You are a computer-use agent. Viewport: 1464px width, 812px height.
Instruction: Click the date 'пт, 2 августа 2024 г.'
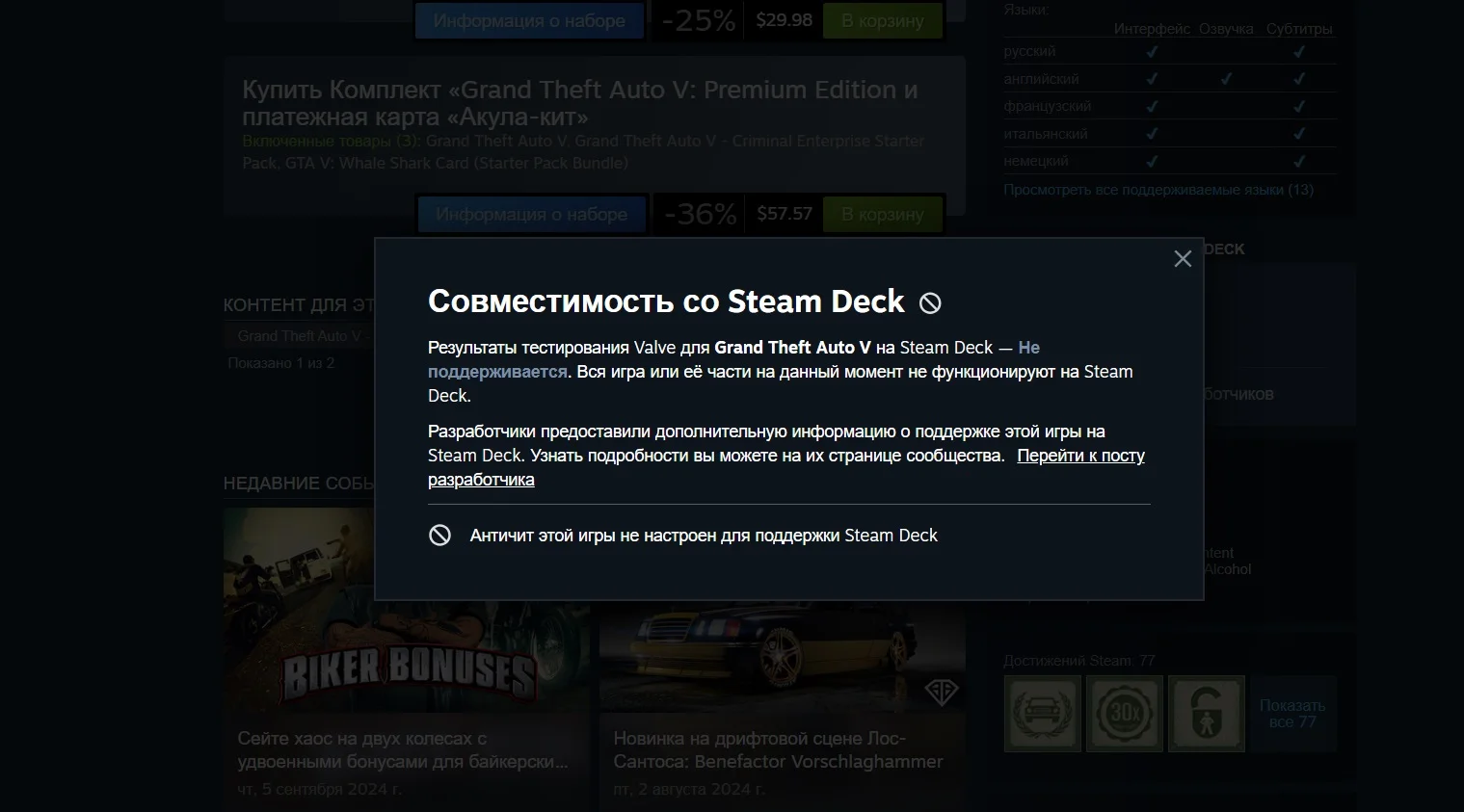tap(688, 789)
